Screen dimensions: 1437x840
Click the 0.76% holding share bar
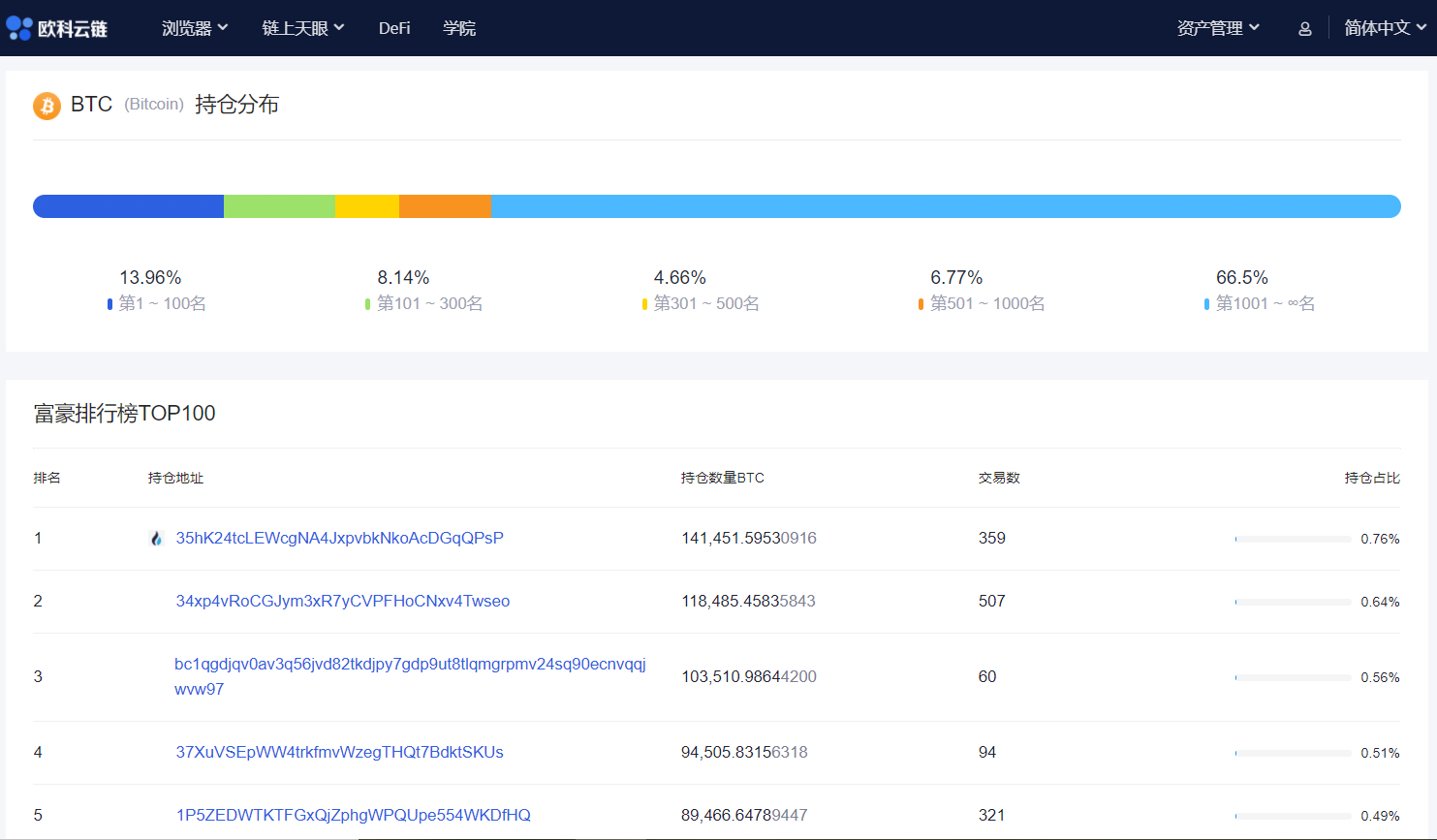pos(1294,539)
